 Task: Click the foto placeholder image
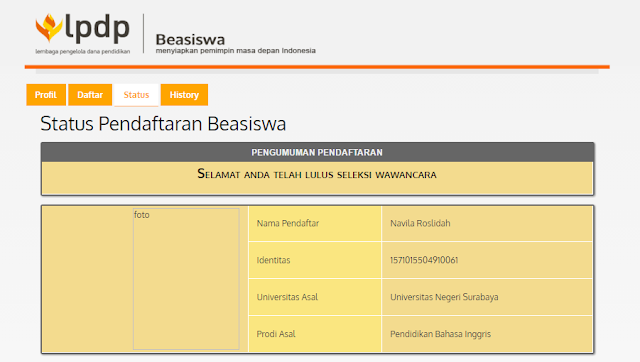click(186, 279)
